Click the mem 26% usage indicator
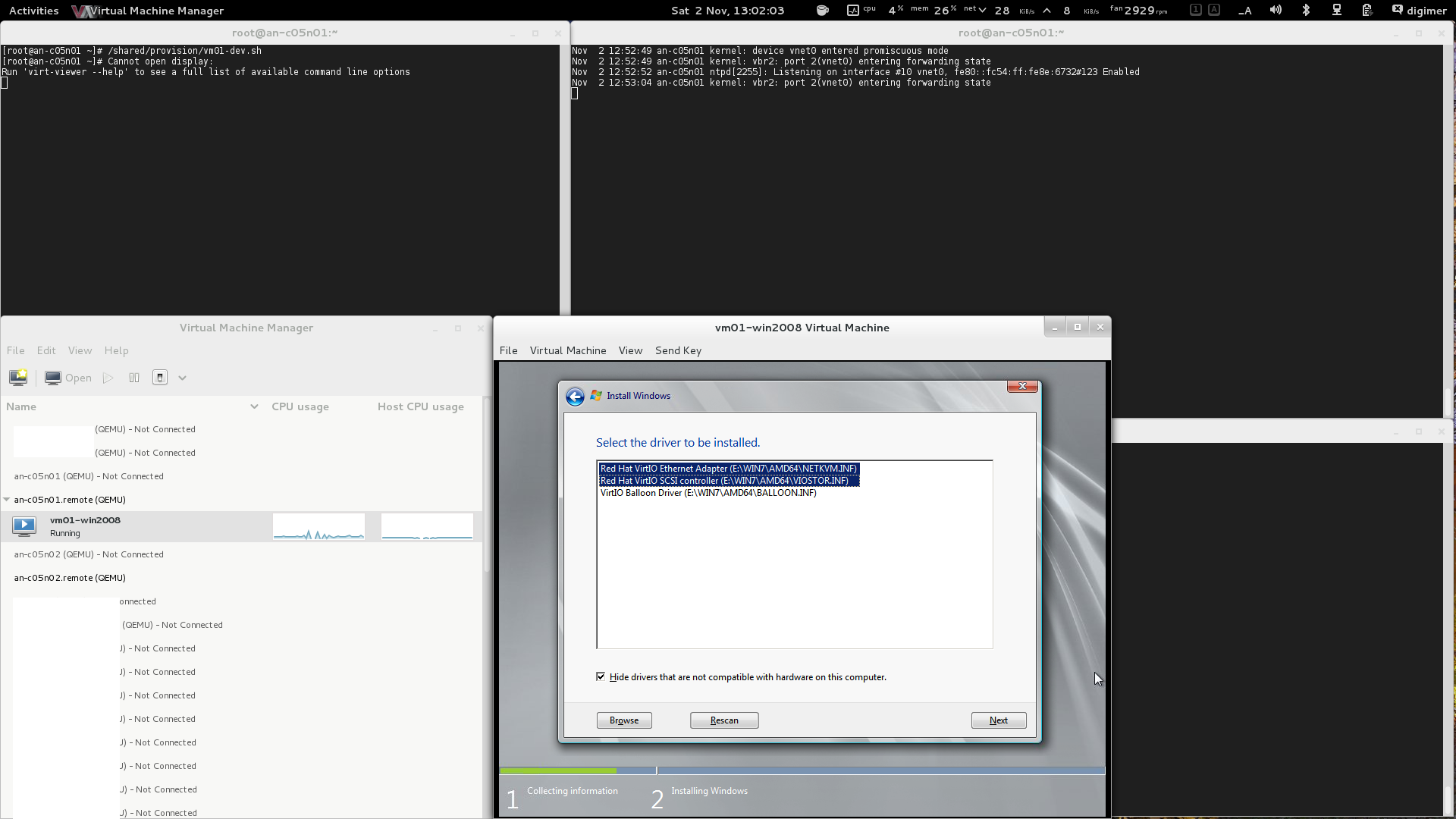1456x819 pixels. [x=934, y=11]
